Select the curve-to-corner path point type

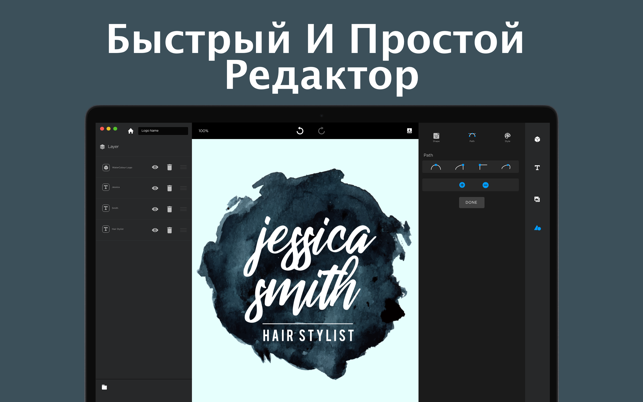(x=459, y=167)
